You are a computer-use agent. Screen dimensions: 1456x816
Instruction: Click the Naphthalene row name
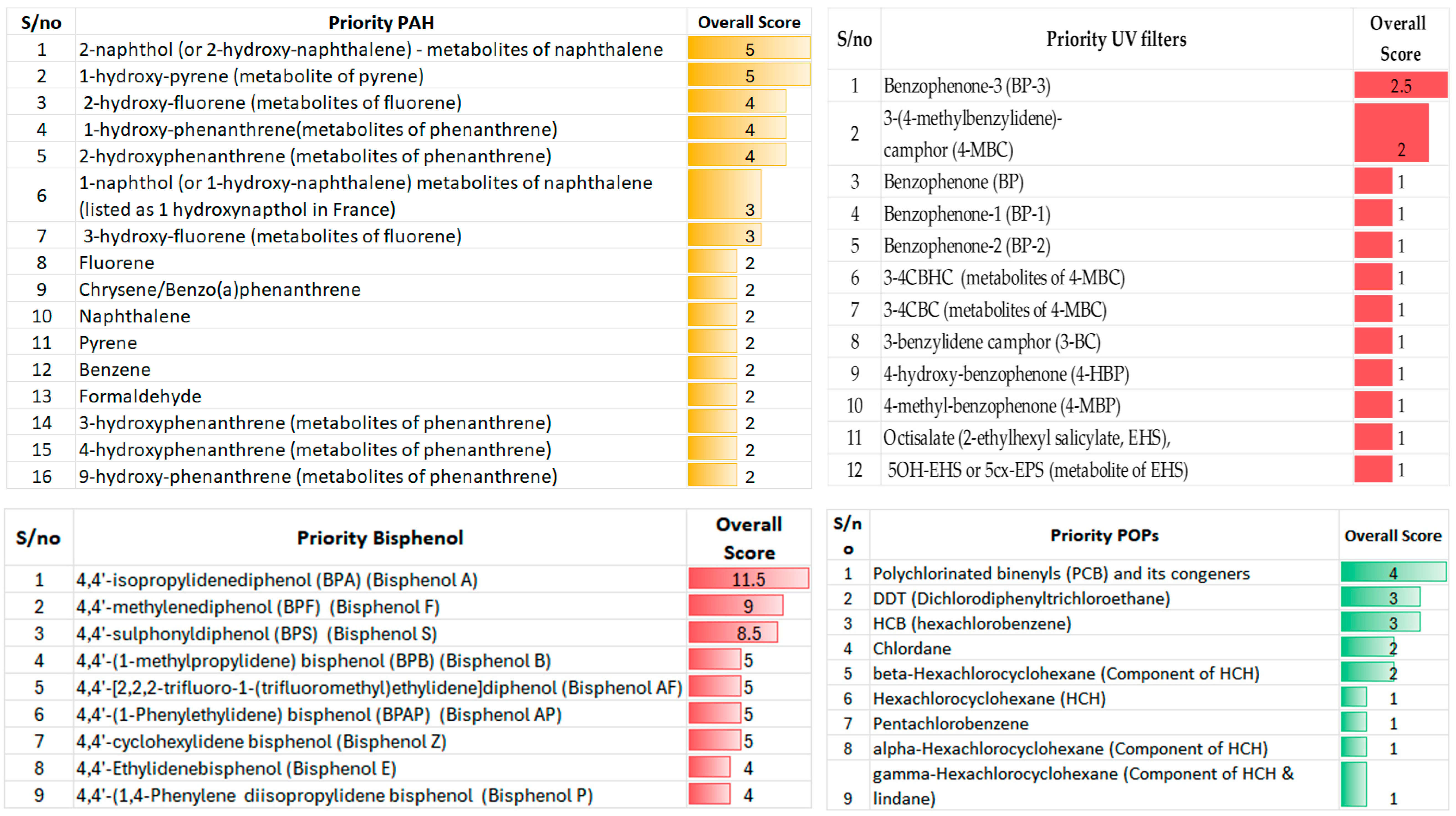(x=134, y=316)
